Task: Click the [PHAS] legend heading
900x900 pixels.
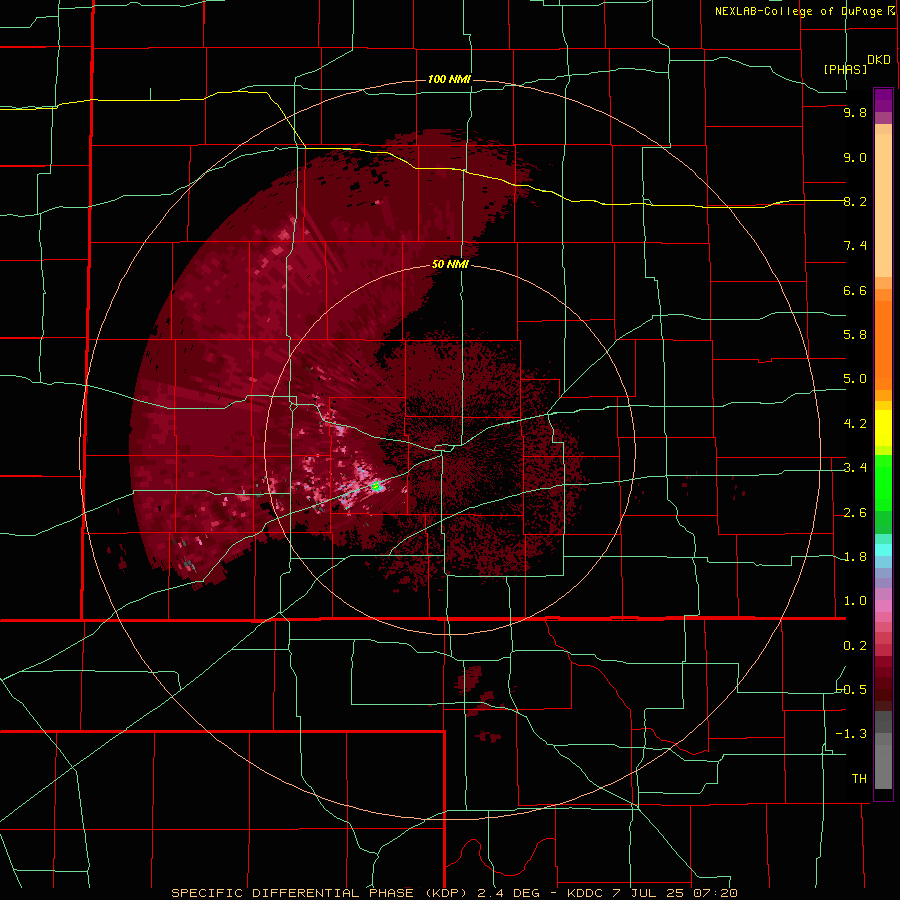Action: pyautogui.click(x=845, y=69)
